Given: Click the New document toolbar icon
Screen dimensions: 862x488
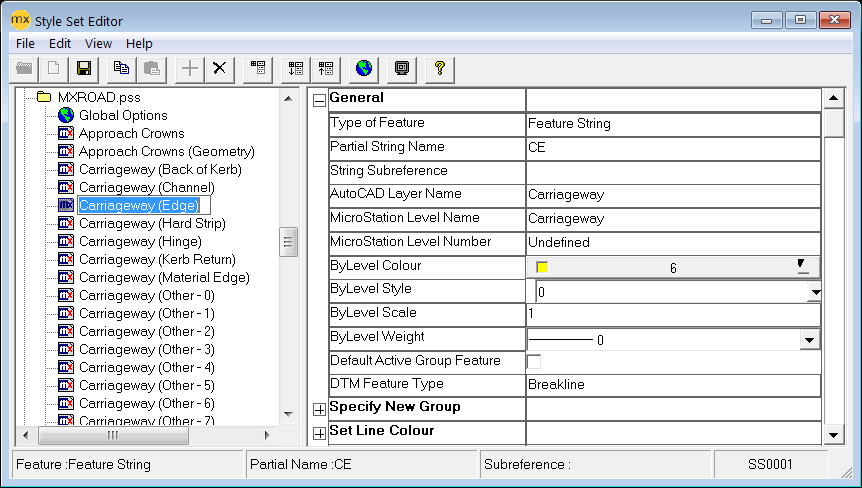Looking at the screenshot, I should click(53, 69).
